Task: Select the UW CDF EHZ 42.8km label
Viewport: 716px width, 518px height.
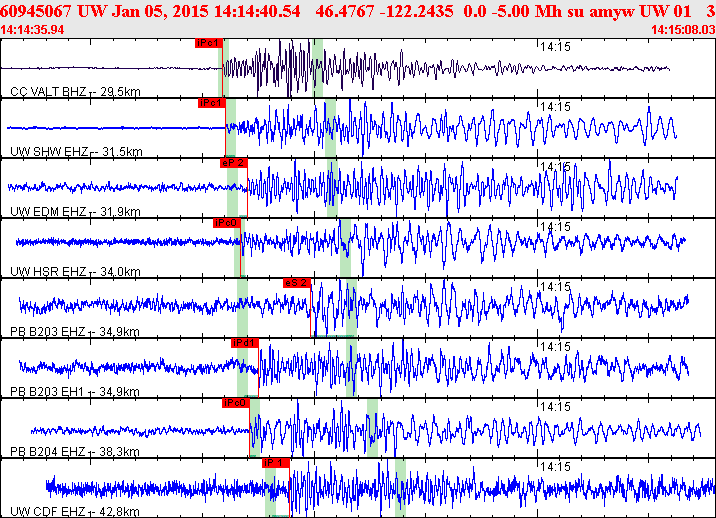Action: click(x=75, y=512)
